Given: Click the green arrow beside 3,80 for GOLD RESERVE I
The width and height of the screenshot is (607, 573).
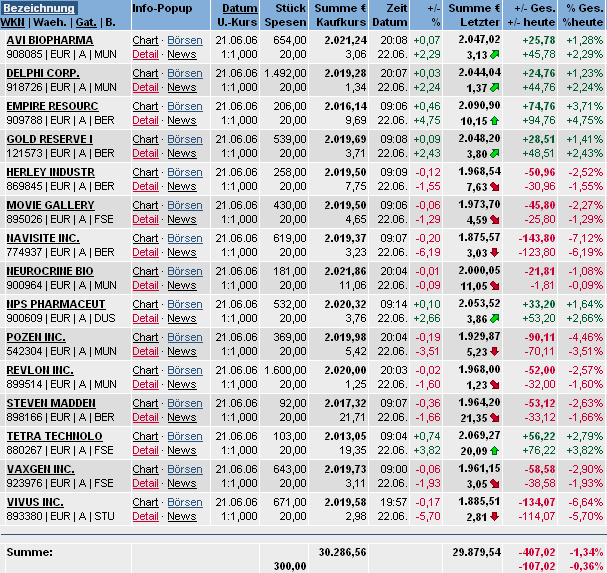Looking at the screenshot, I should tap(494, 154).
